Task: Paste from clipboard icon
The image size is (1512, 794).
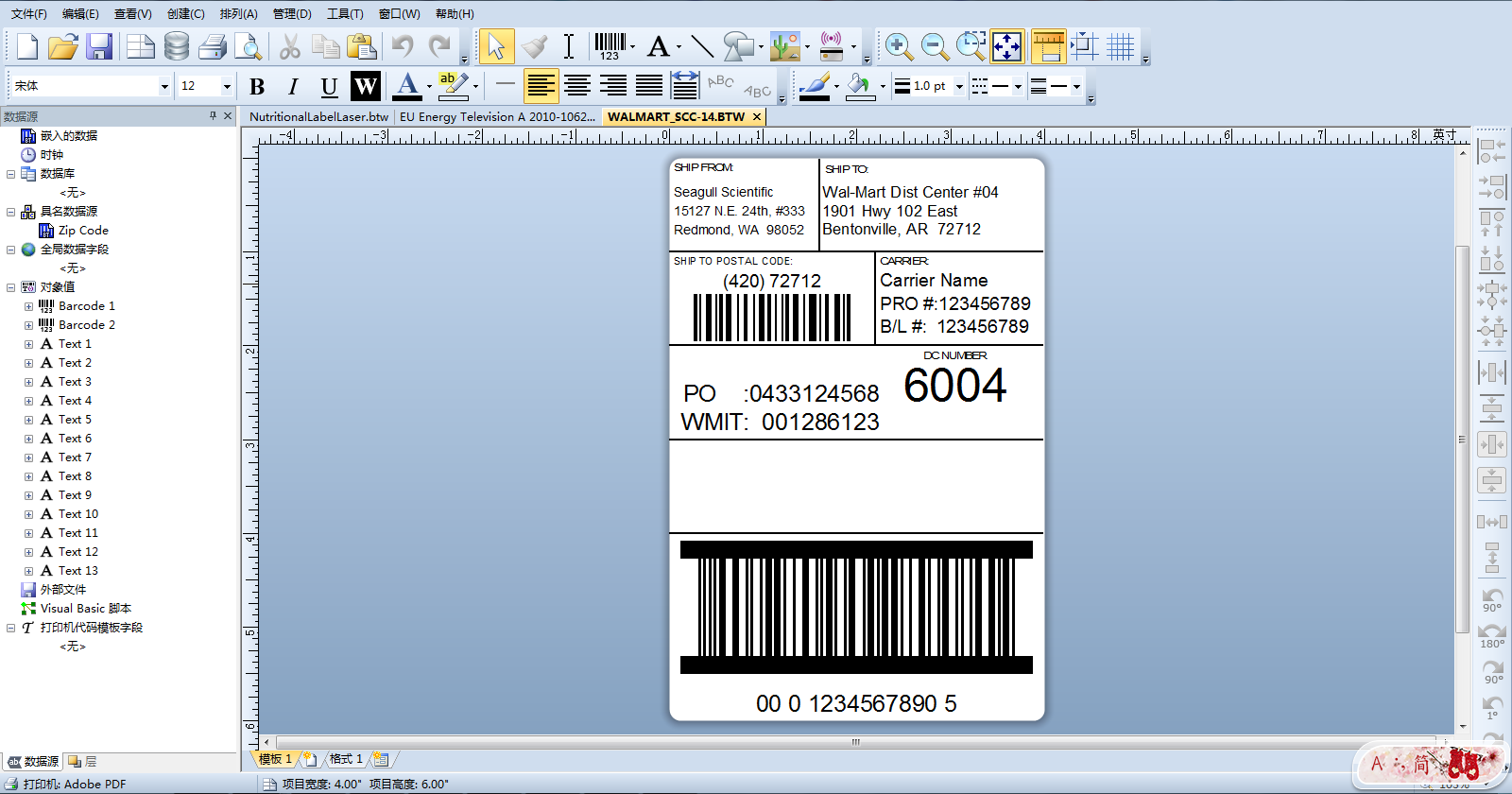Action: (362, 46)
